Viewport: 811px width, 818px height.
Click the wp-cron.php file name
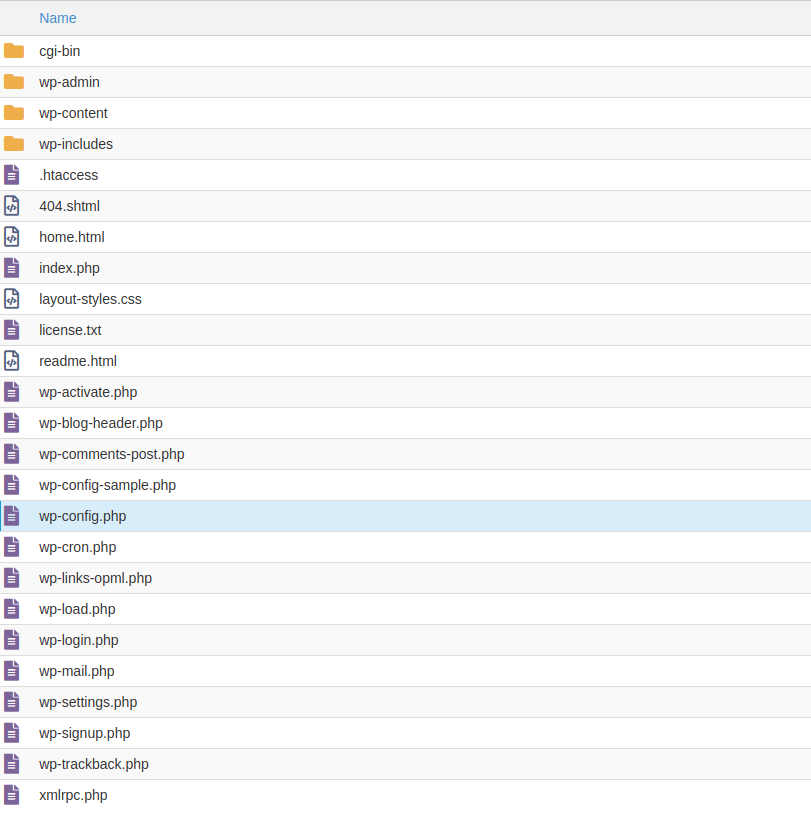tap(78, 547)
